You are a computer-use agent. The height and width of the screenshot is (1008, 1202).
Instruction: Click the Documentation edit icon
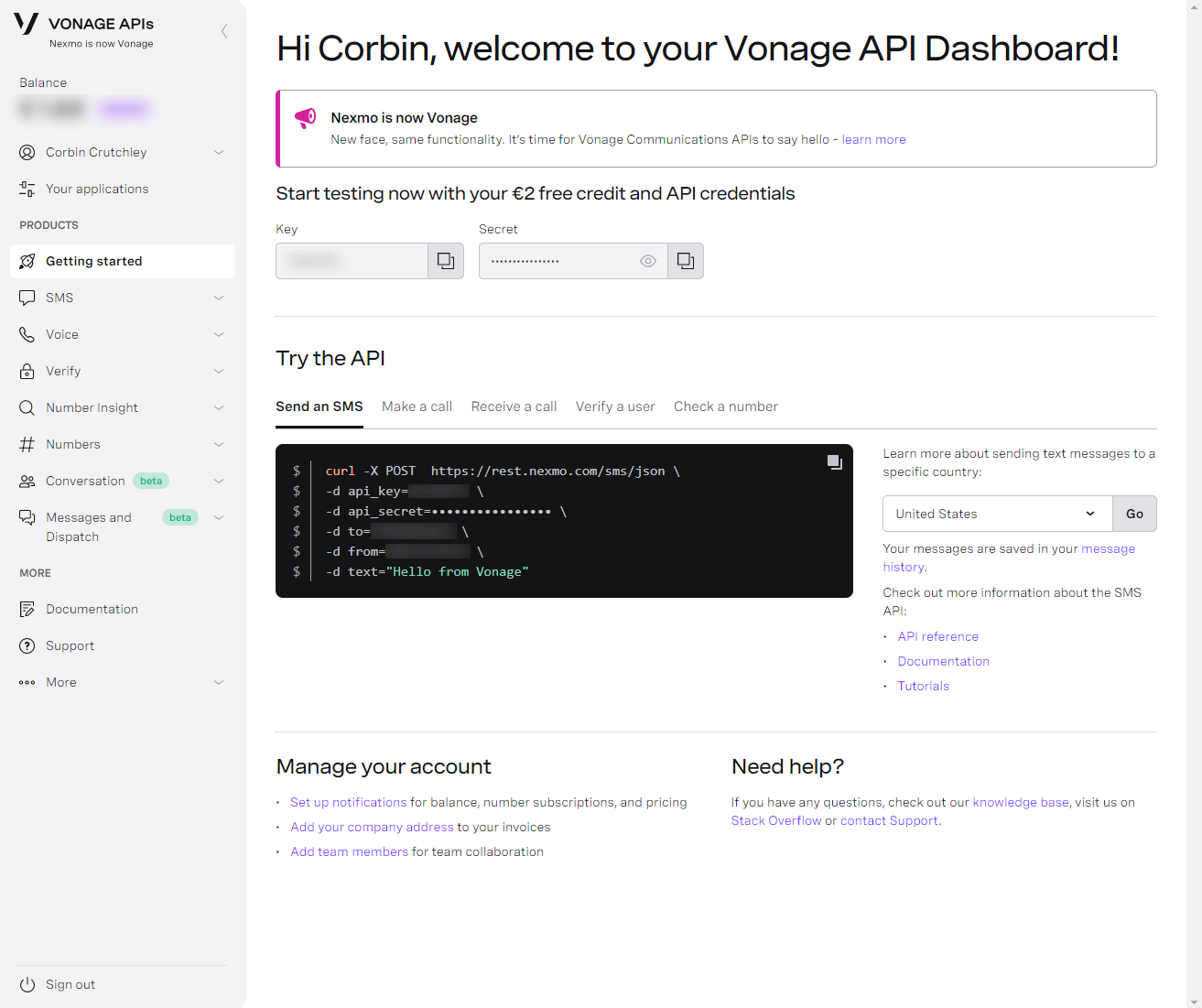pyautogui.click(x=27, y=609)
